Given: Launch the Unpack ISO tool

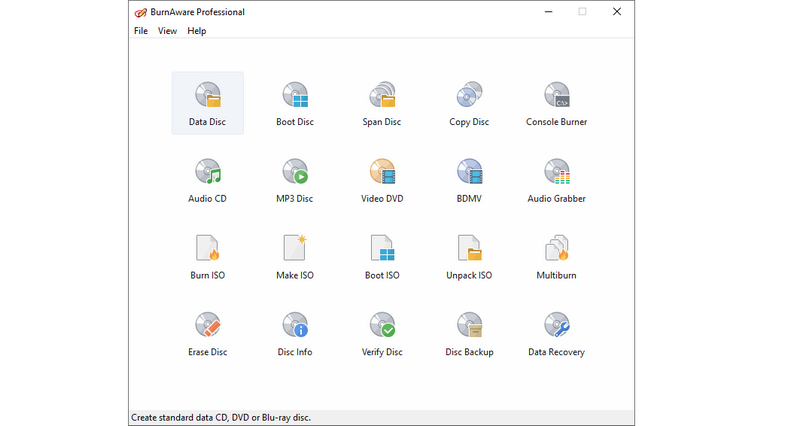Looking at the screenshot, I should click(469, 257).
